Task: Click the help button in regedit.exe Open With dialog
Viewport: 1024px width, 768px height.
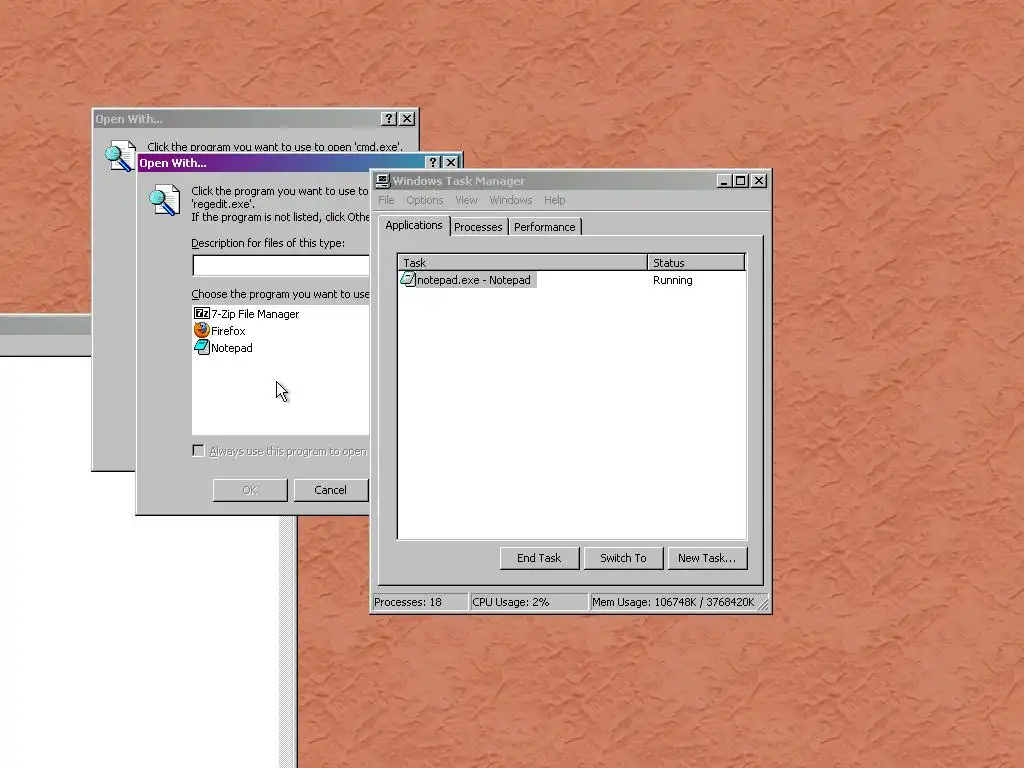Action: point(433,162)
